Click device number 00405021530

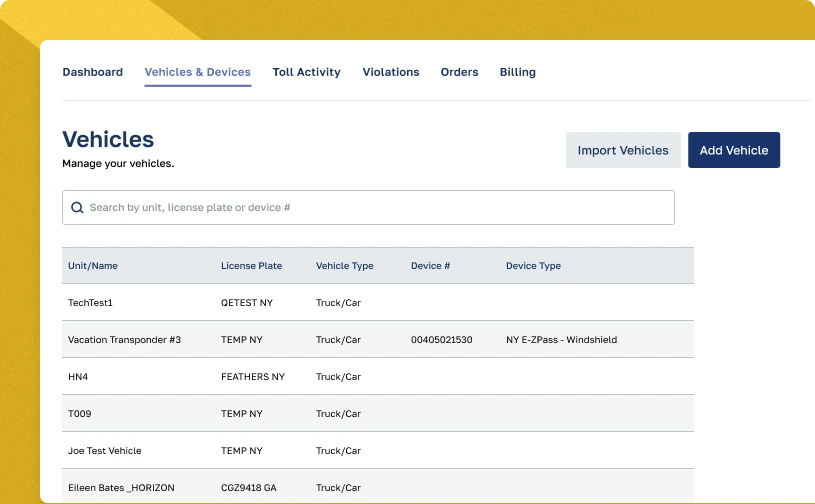[x=441, y=340]
